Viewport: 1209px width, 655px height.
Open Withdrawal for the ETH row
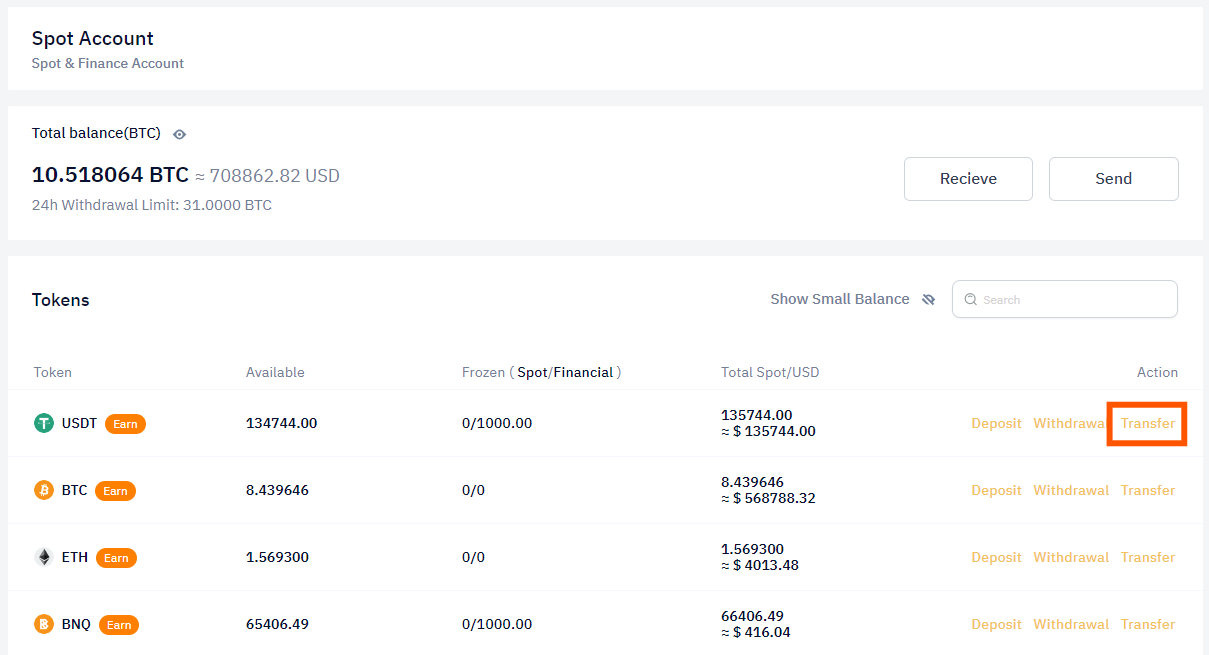[x=1070, y=557]
